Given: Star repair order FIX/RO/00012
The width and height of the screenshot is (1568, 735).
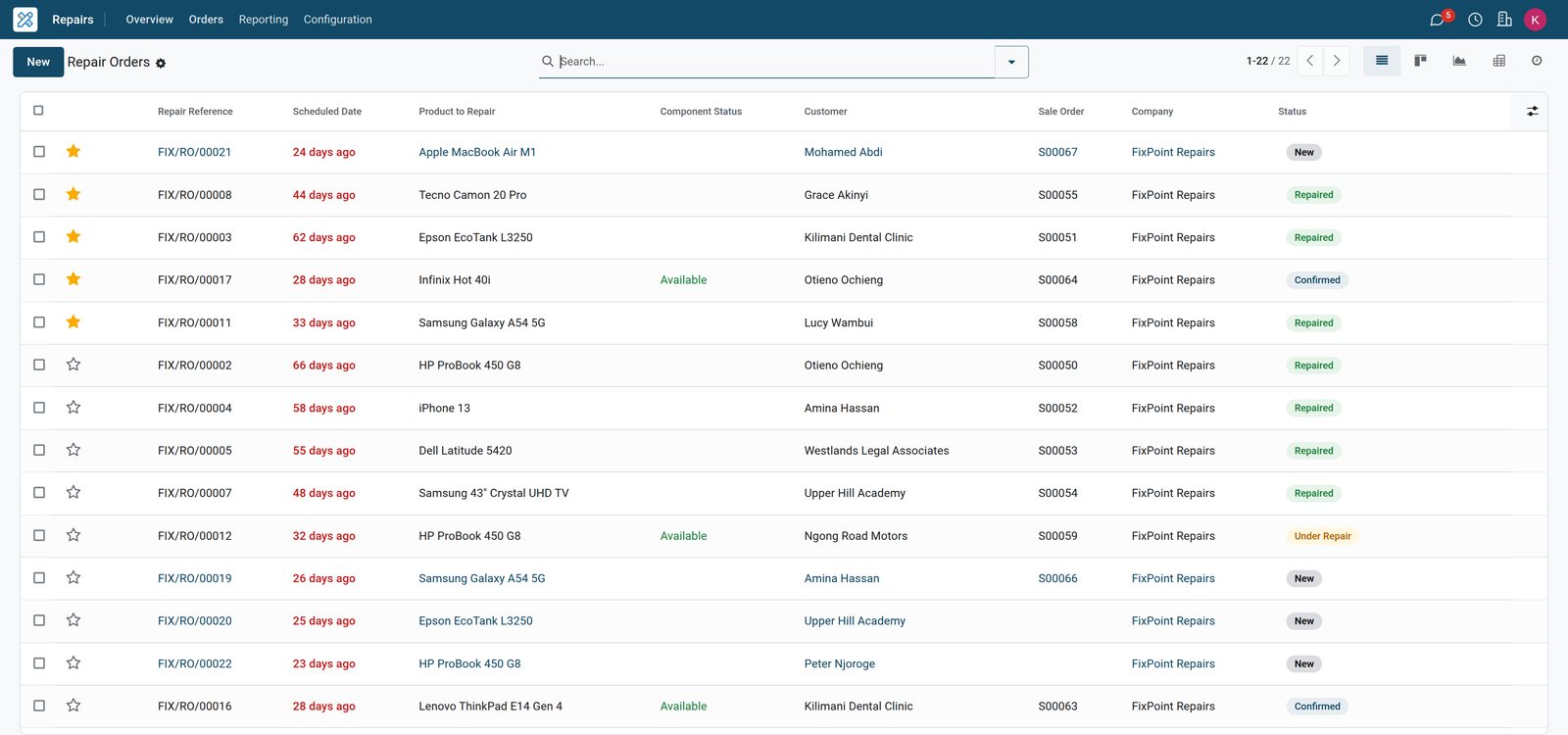Looking at the screenshot, I should pyautogui.click(x=73, y=535).
